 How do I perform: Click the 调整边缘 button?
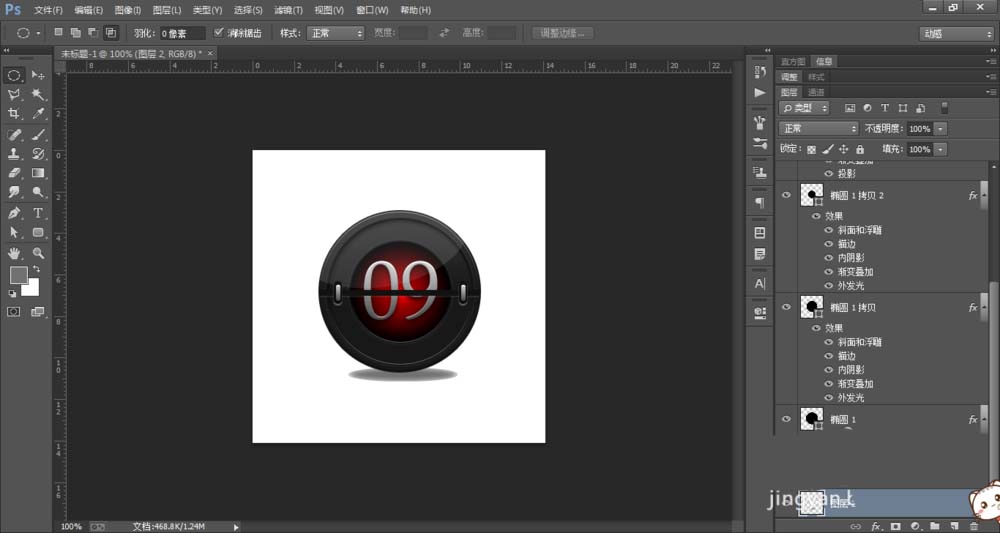(x=562, y=33)
